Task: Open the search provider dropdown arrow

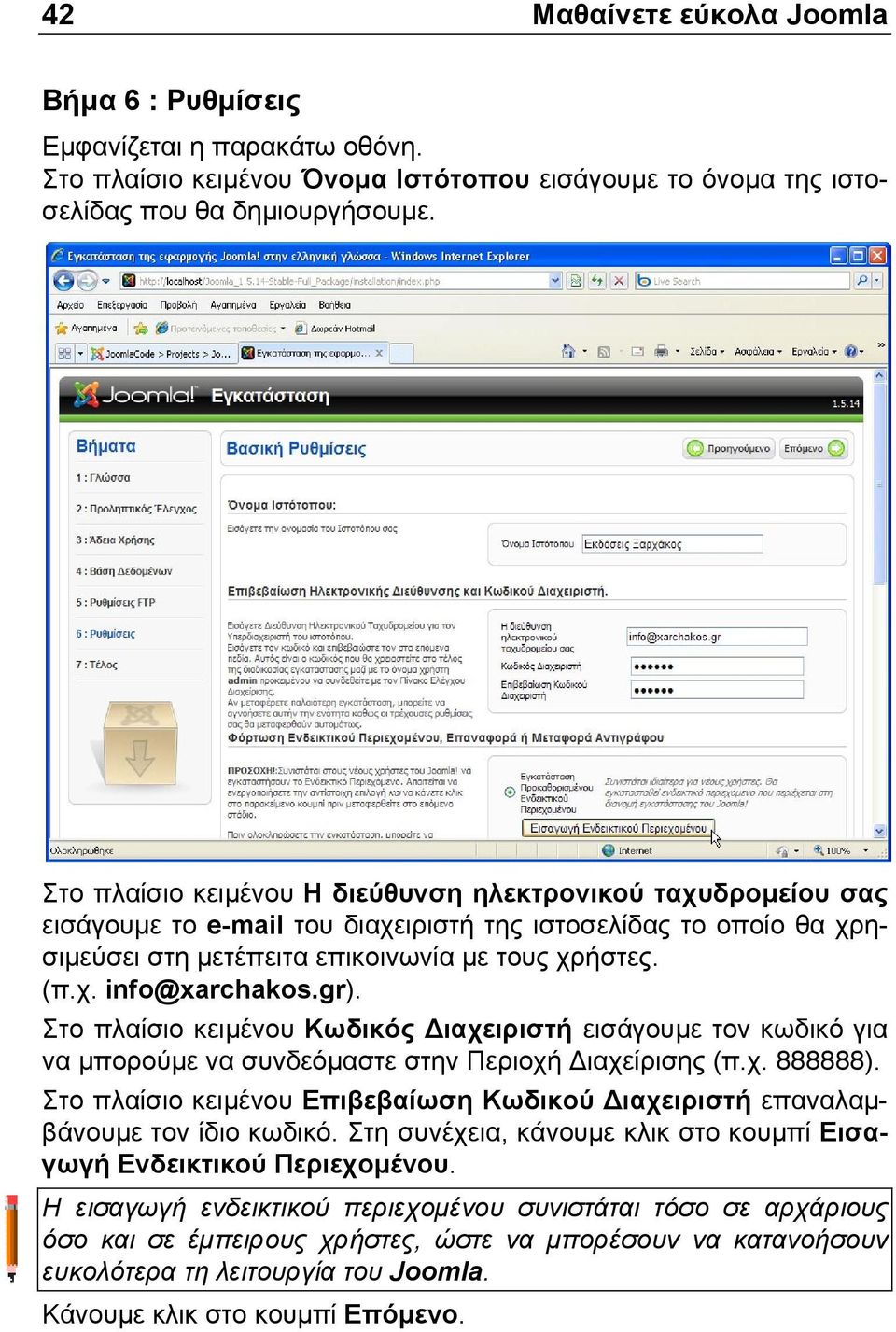Action: (877, 280)
